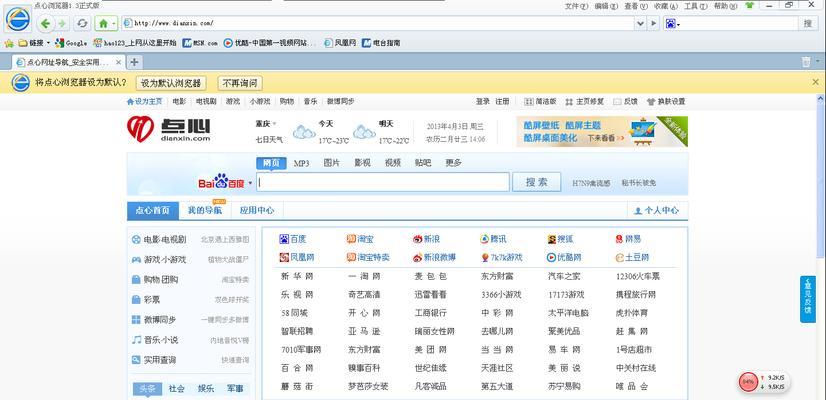This screenshot has width=826, height=400.
Task: Select the 视频 search tab
Action: click(x=393, y=163)
